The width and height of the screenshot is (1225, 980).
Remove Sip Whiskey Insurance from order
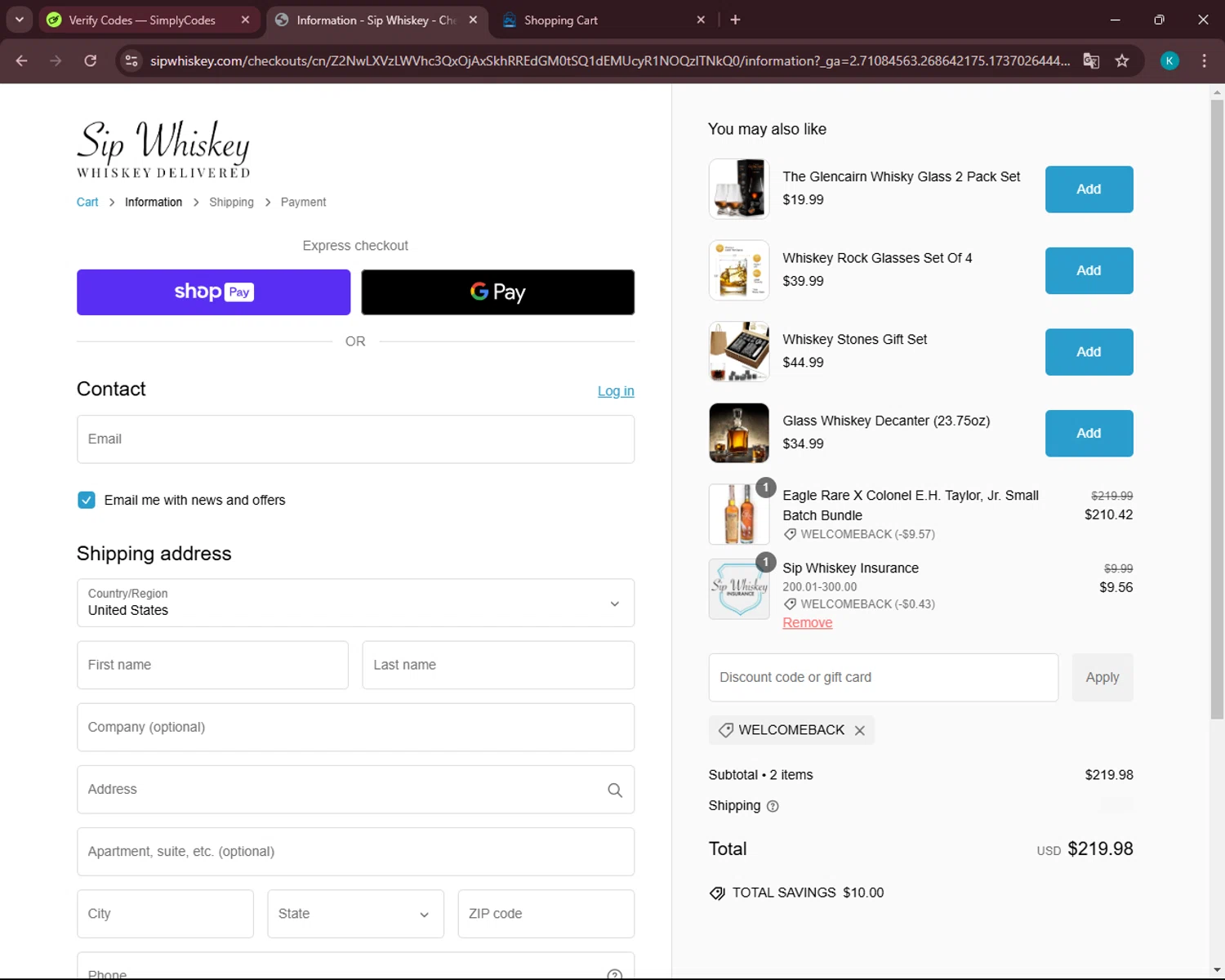click(x=808, y=622)
